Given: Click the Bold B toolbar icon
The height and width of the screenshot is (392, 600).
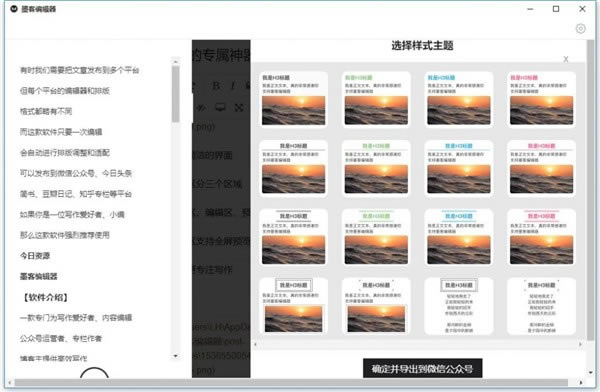Looking at the screenshot, I should click(216, 86).
